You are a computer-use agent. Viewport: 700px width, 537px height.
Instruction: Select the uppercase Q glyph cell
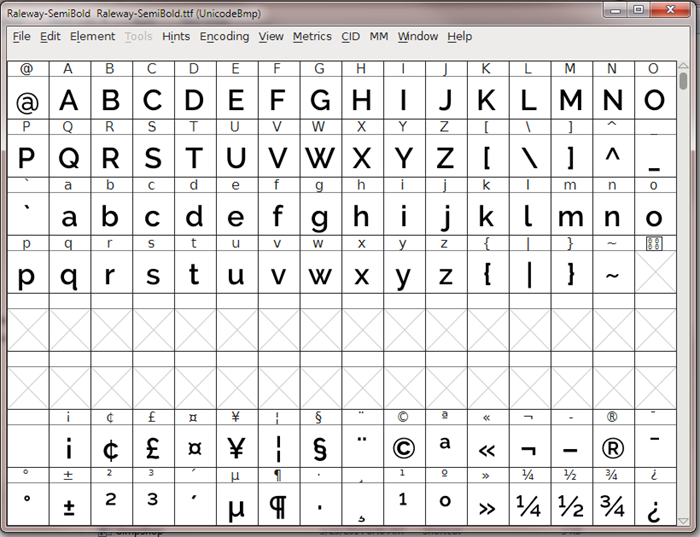click(70, 156)
